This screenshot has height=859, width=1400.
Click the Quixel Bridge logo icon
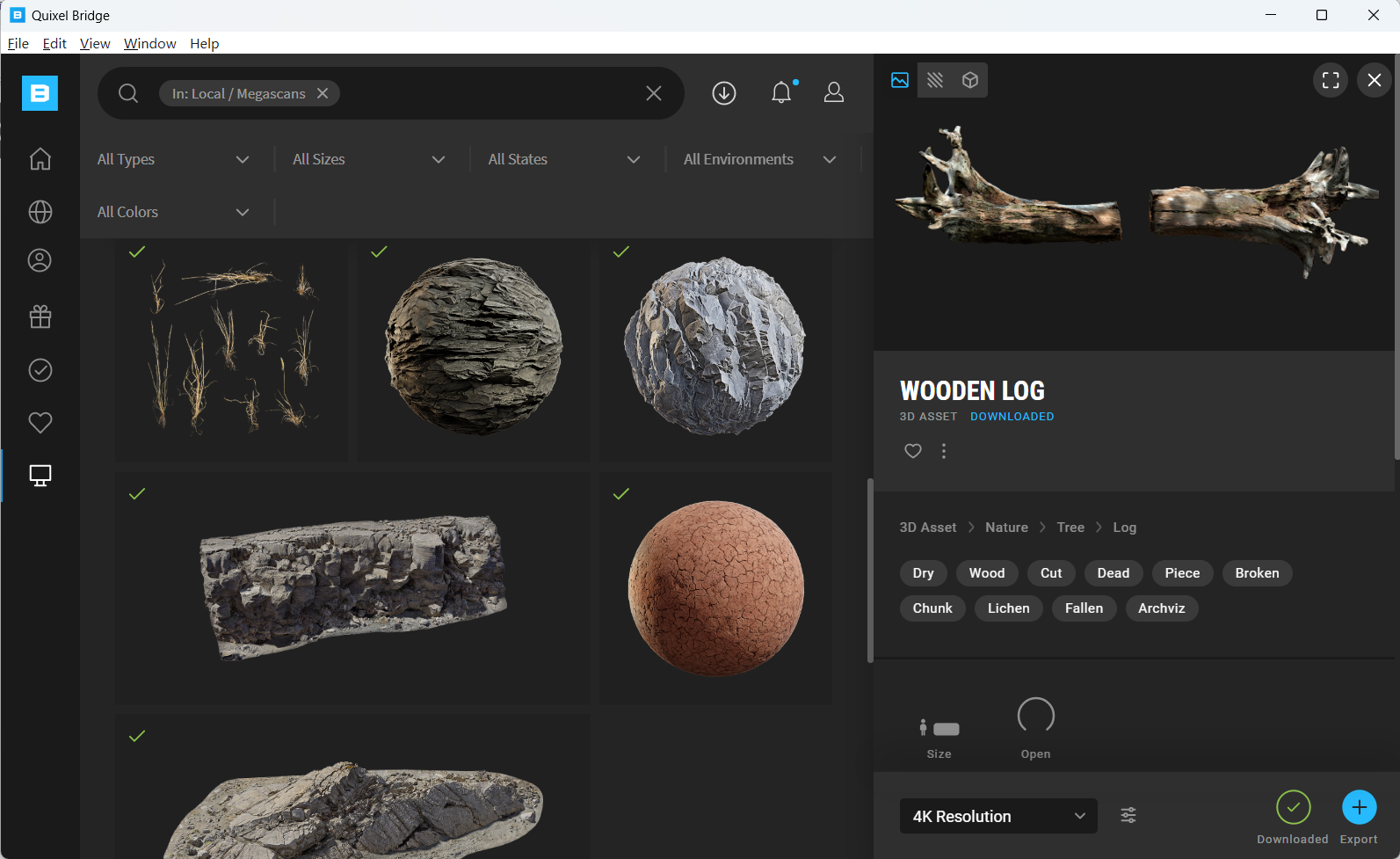coord(40,93)
